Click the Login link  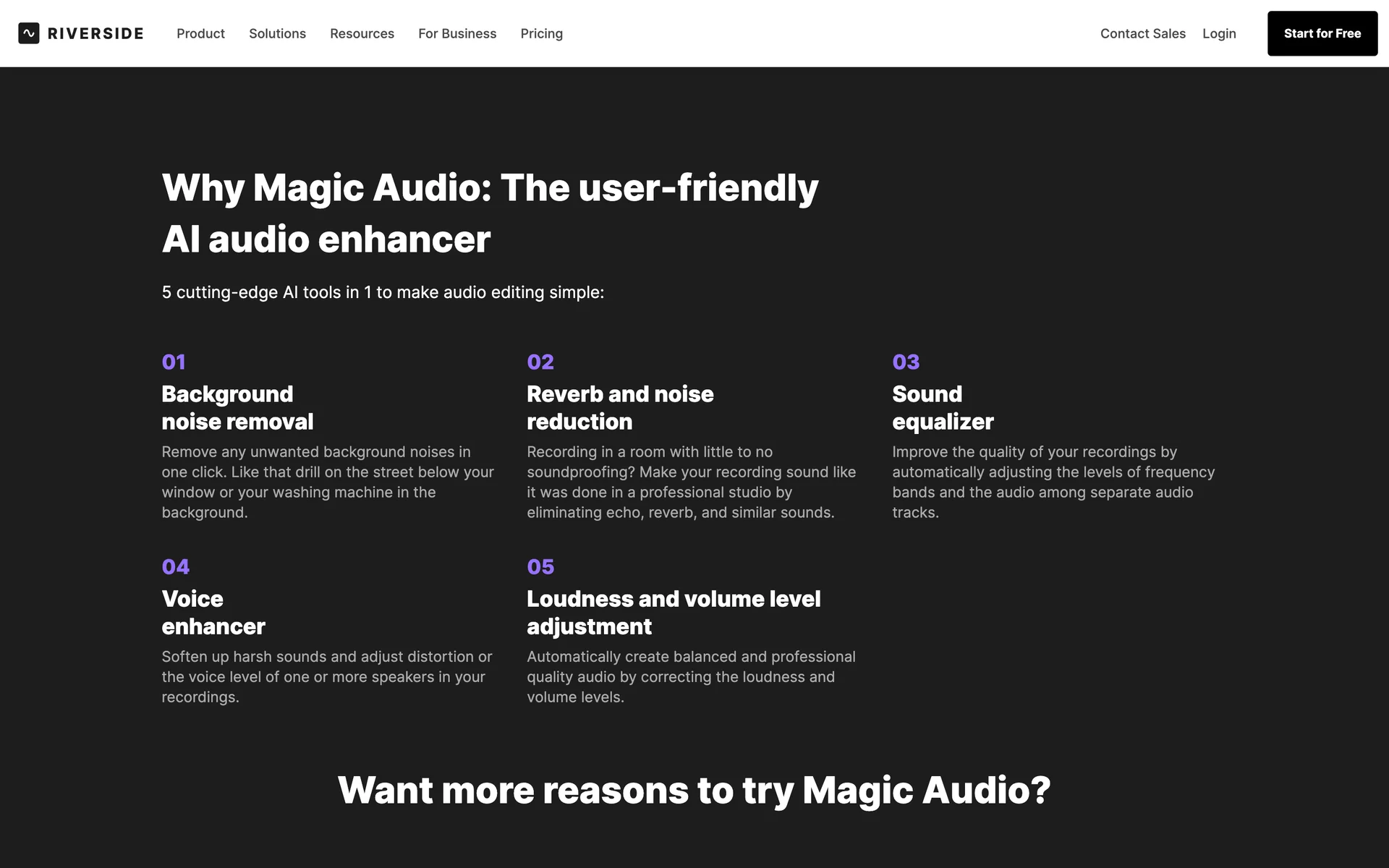coord(1219,33)
